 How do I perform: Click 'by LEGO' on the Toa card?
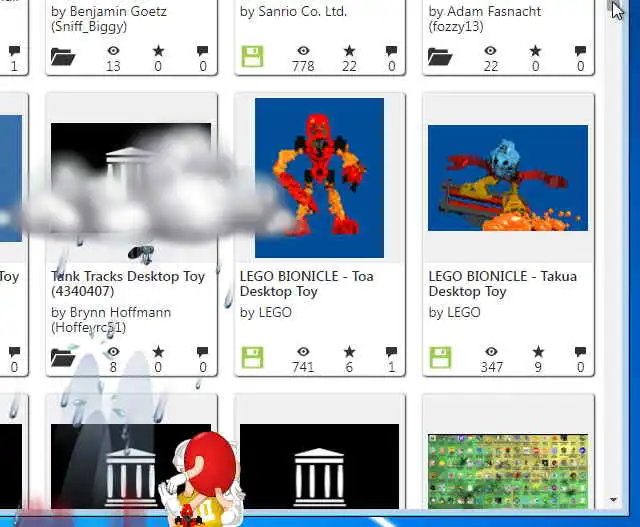click(266, 312)
